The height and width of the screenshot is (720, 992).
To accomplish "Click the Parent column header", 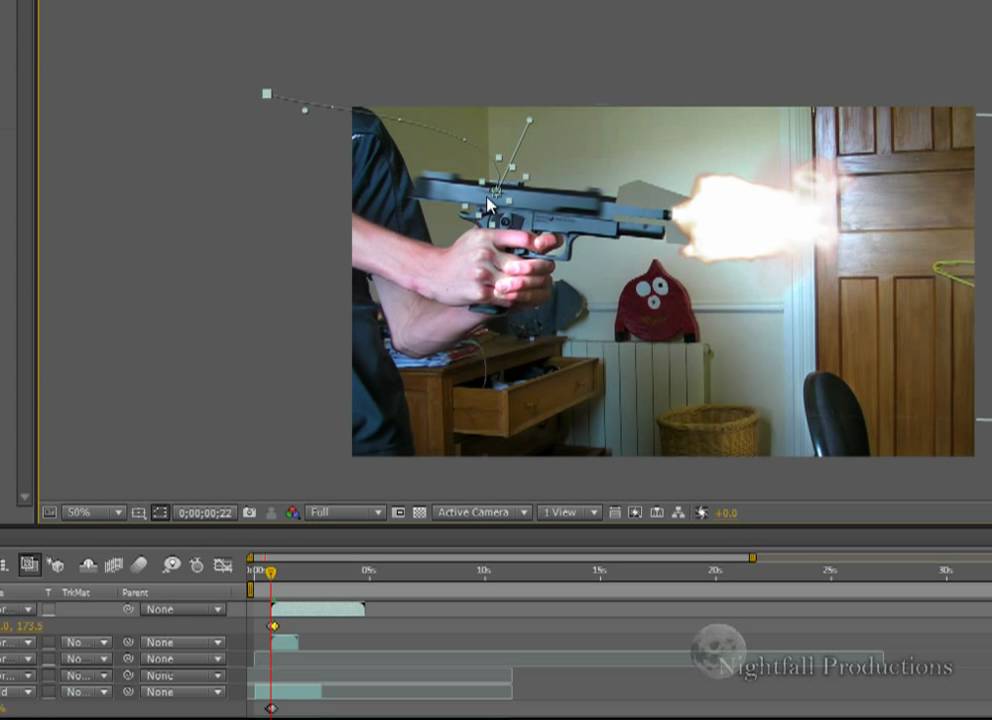I will pyautogui.click(x=135, y=593).
